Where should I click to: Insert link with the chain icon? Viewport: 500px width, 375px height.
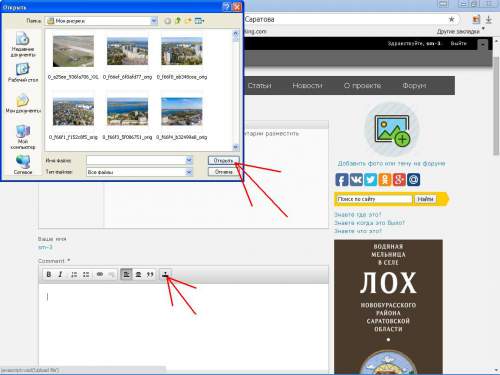(x=100, y=274)
